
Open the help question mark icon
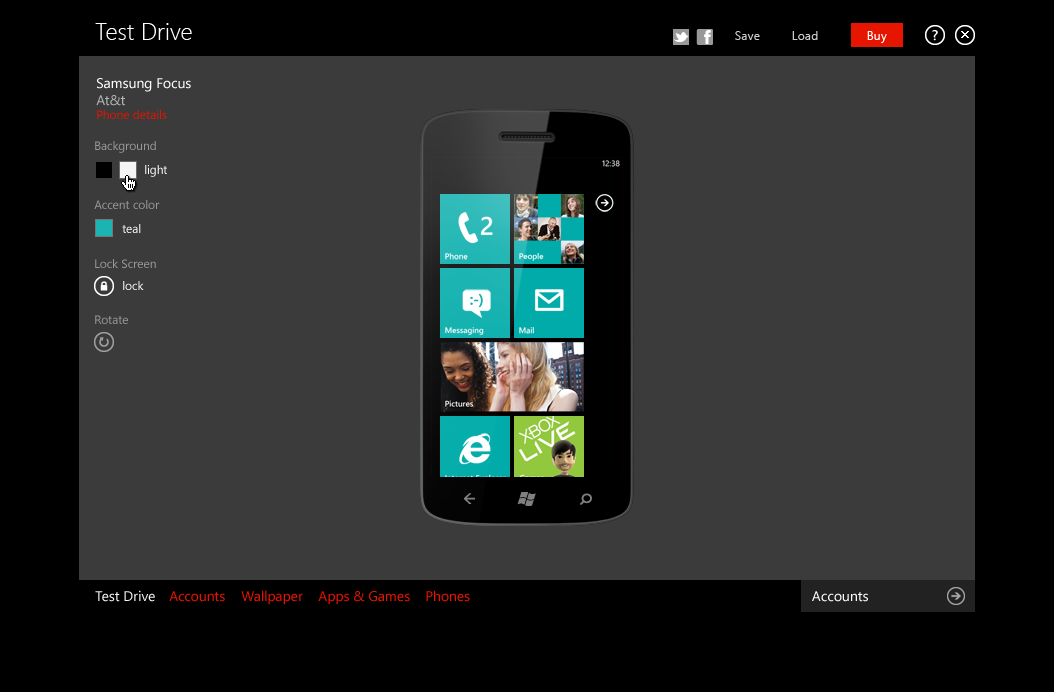tap(934, 35)
